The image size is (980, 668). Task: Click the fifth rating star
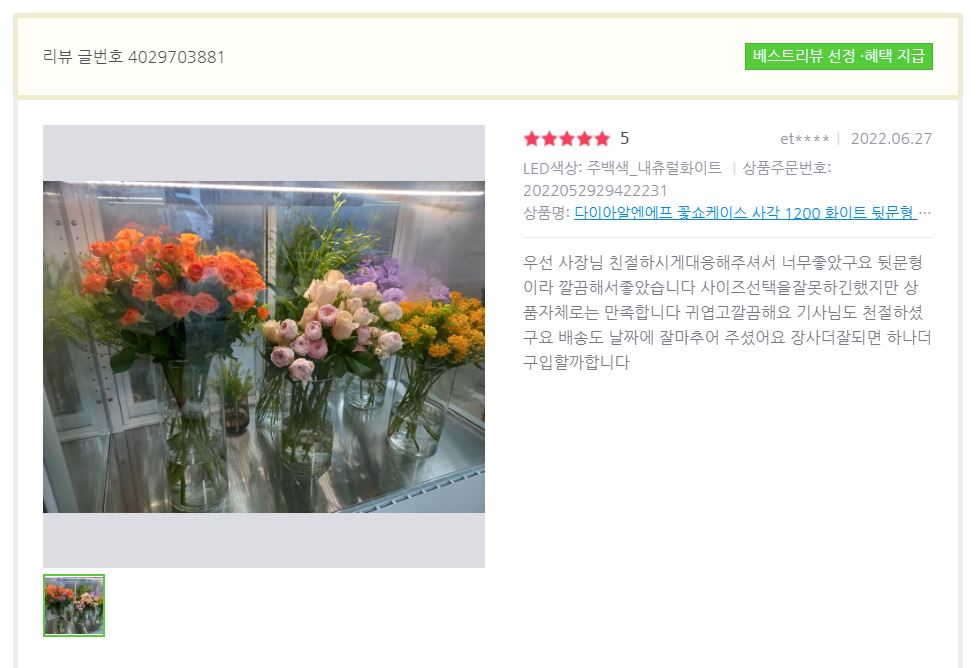point(601,139)
